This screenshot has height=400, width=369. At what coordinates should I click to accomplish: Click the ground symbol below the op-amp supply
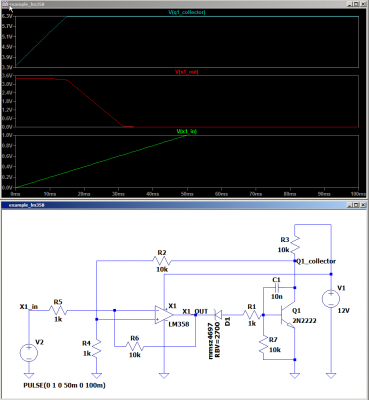[x=164, y=376]
